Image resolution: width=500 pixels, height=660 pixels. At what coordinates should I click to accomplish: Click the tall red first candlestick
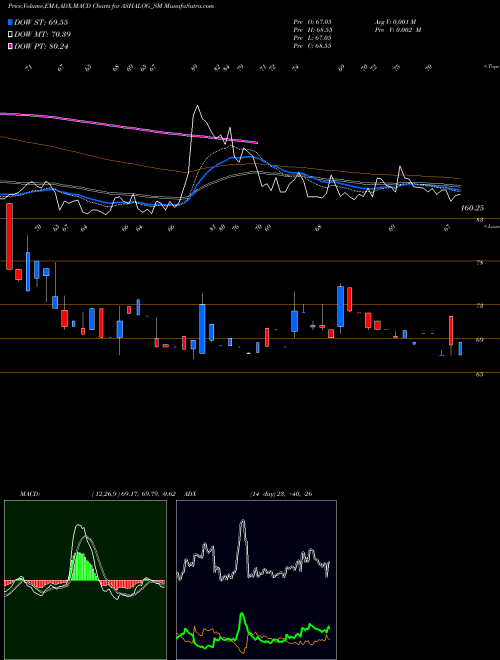click(x=9, y=236)
